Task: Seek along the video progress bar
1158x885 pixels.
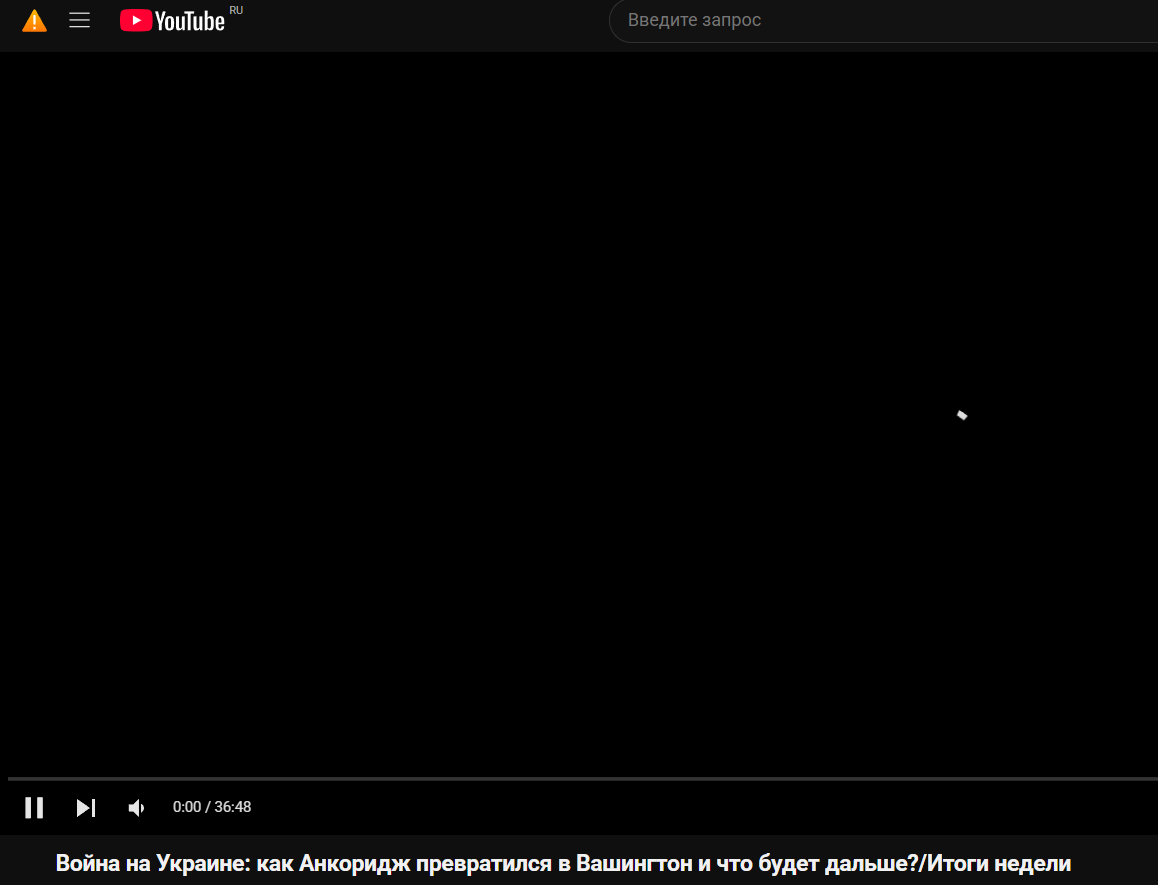Action: [583, 779]
